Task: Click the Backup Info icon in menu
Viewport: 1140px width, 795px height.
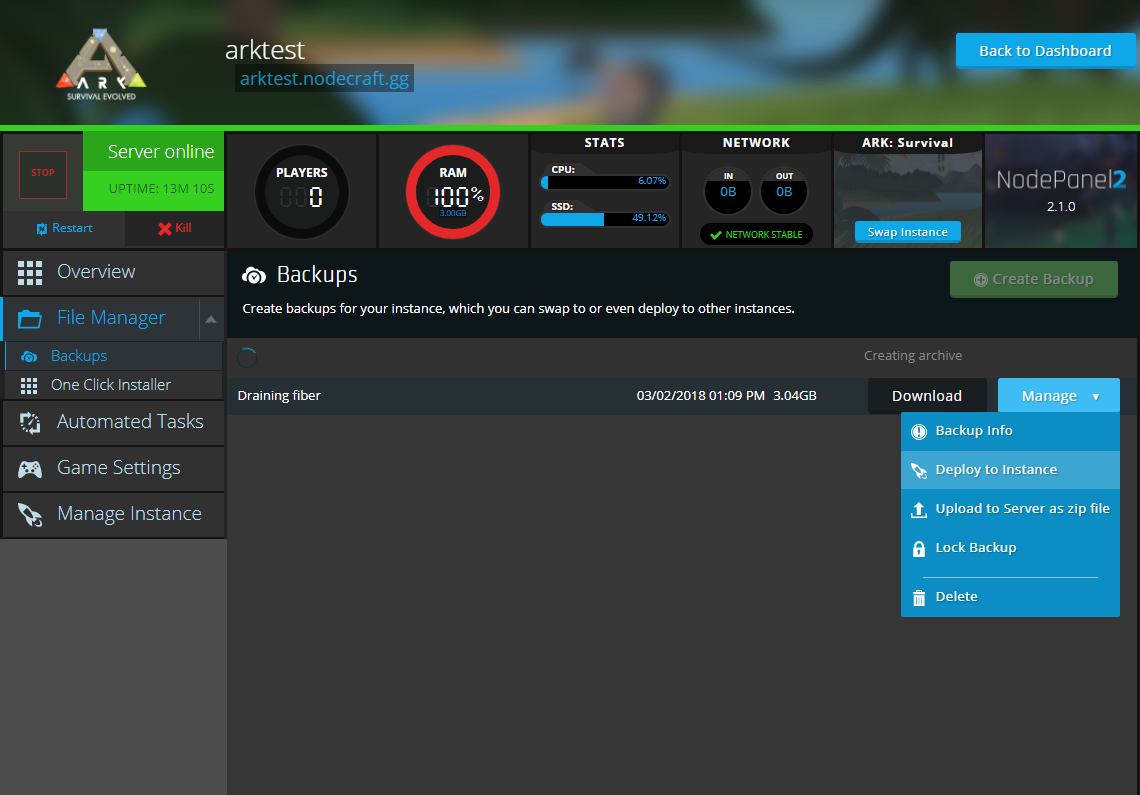Action: (919, 431)
